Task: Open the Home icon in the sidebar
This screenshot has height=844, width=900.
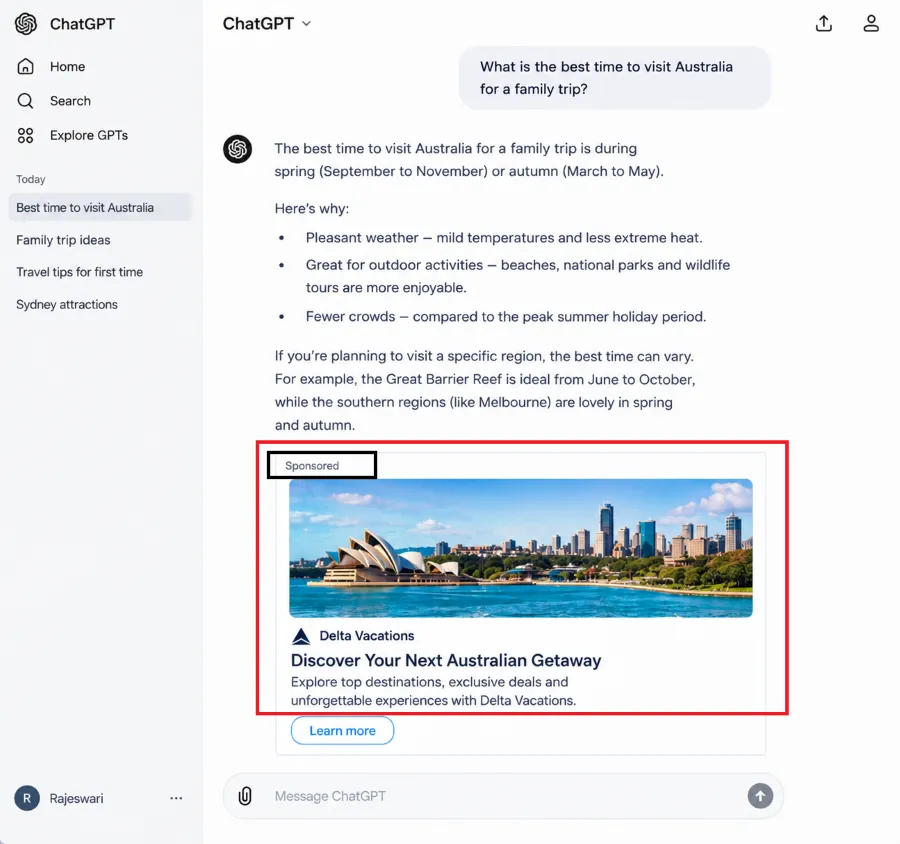Action: tap(25, 67)
